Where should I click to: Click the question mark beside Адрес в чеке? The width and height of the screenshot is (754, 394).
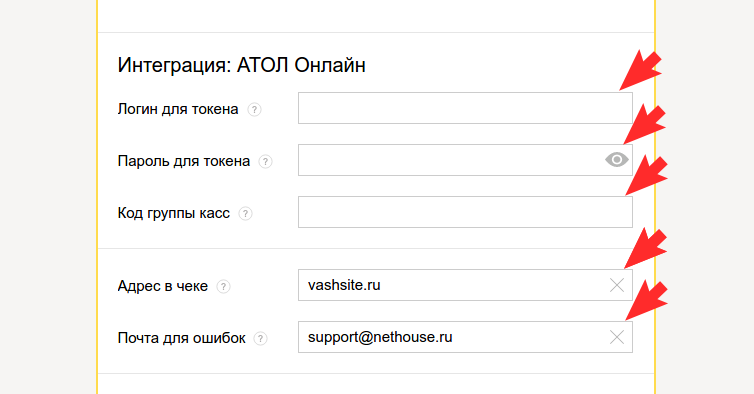pyautogui.click(x=223, y=287)
